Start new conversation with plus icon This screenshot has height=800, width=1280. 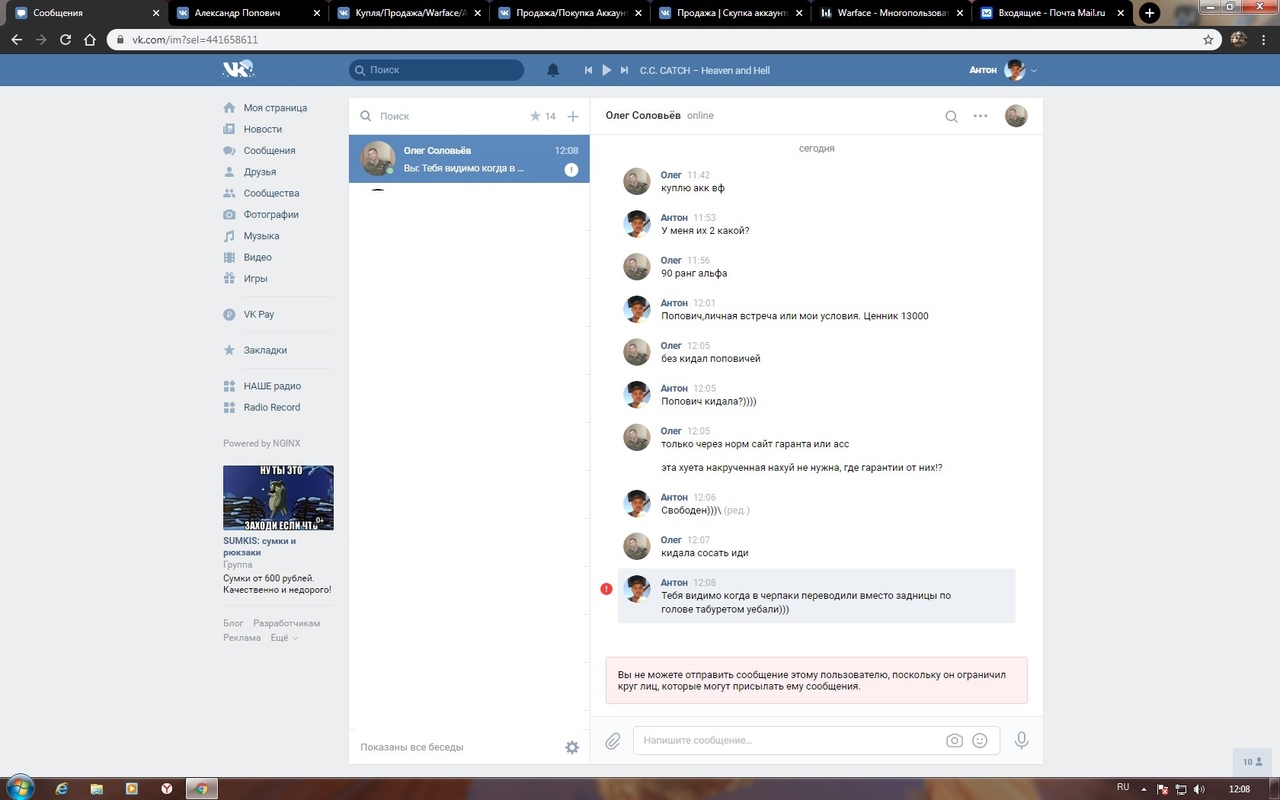tap(573, 116)
